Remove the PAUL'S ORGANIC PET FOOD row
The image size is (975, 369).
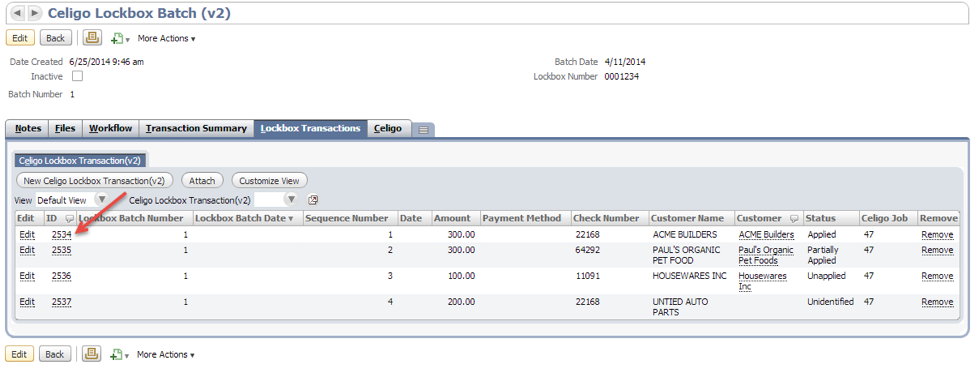(x=937, y=250)
